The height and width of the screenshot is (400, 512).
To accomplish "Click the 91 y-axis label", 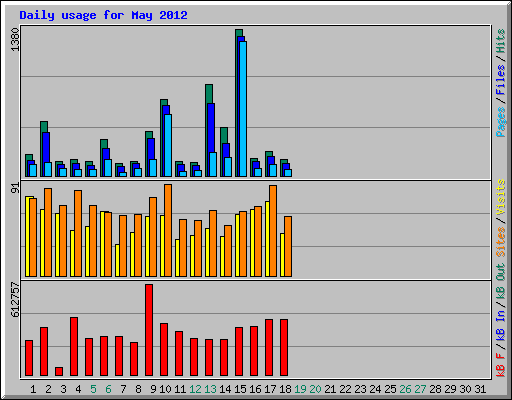I will click(15, 188).
